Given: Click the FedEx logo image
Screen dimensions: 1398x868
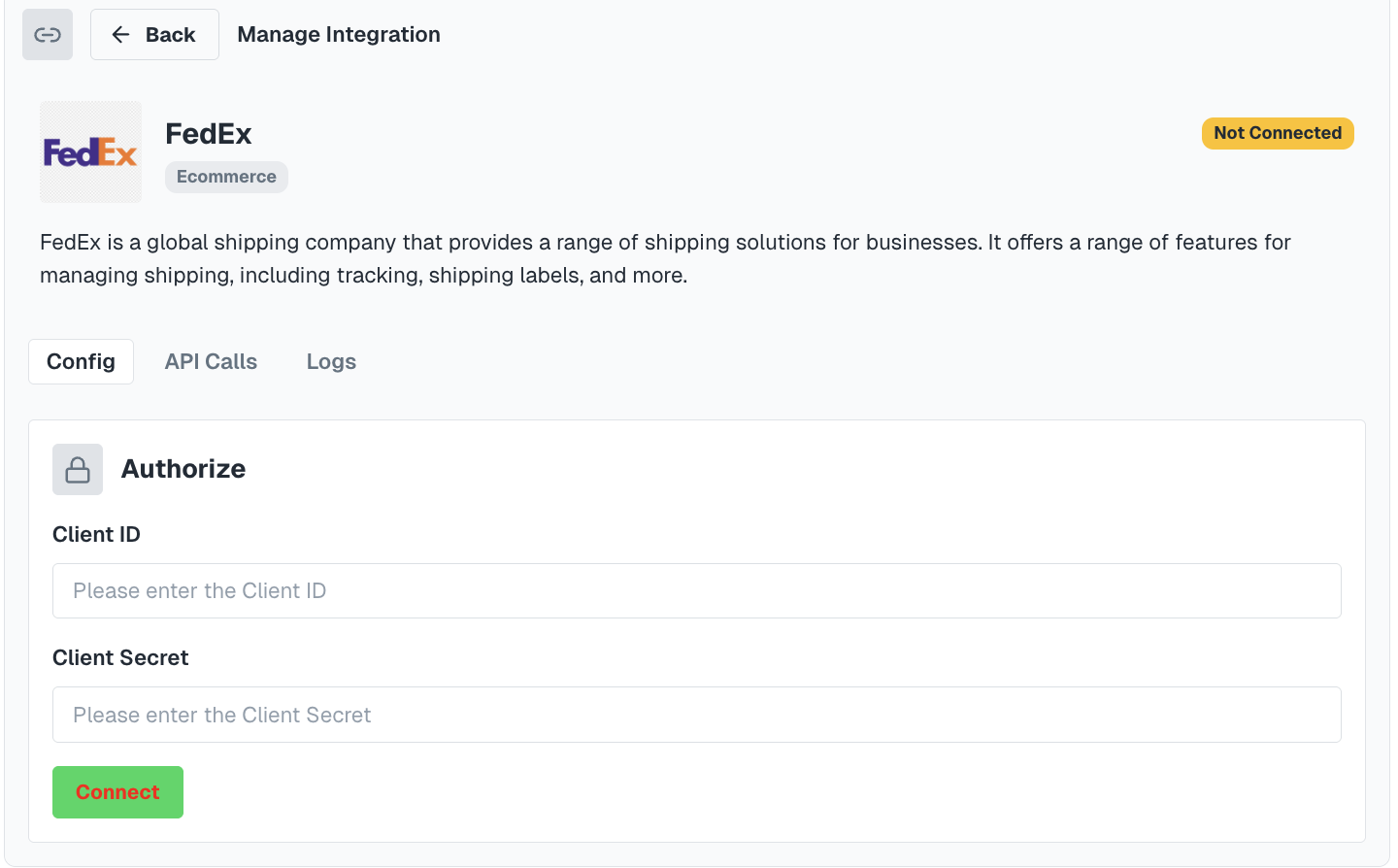Looking at the screenshot, I should [90, 152].
